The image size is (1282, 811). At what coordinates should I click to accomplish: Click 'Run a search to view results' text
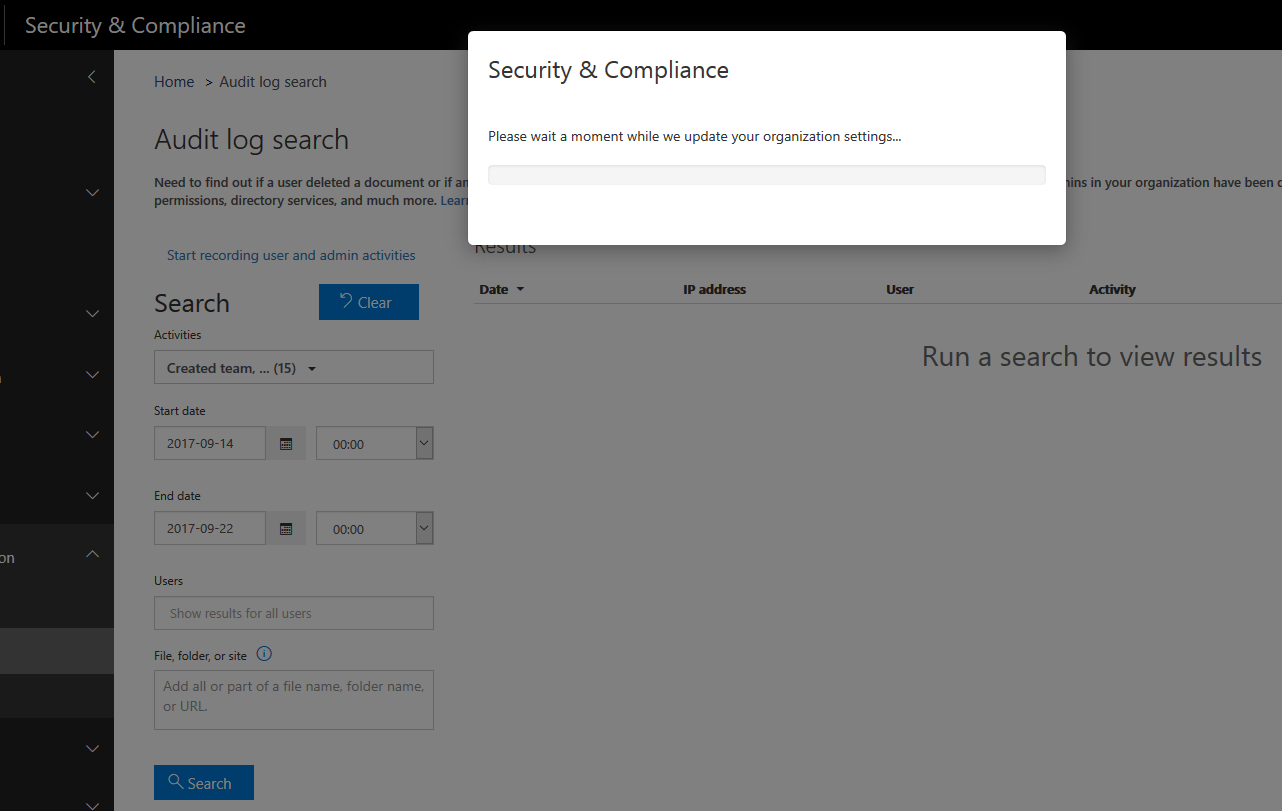tap(1092, 356)
